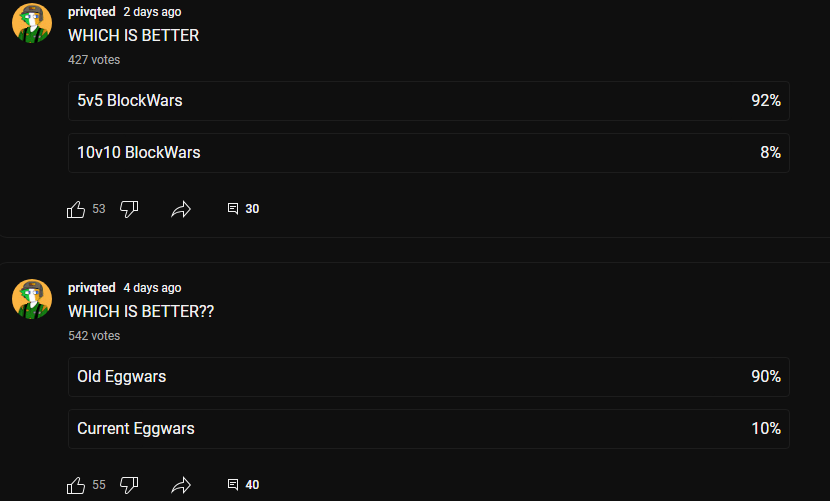The height and width of the screenshot is (501, 830).
Task: Dislike the BlockWars poll post
Action: [129, 209]
